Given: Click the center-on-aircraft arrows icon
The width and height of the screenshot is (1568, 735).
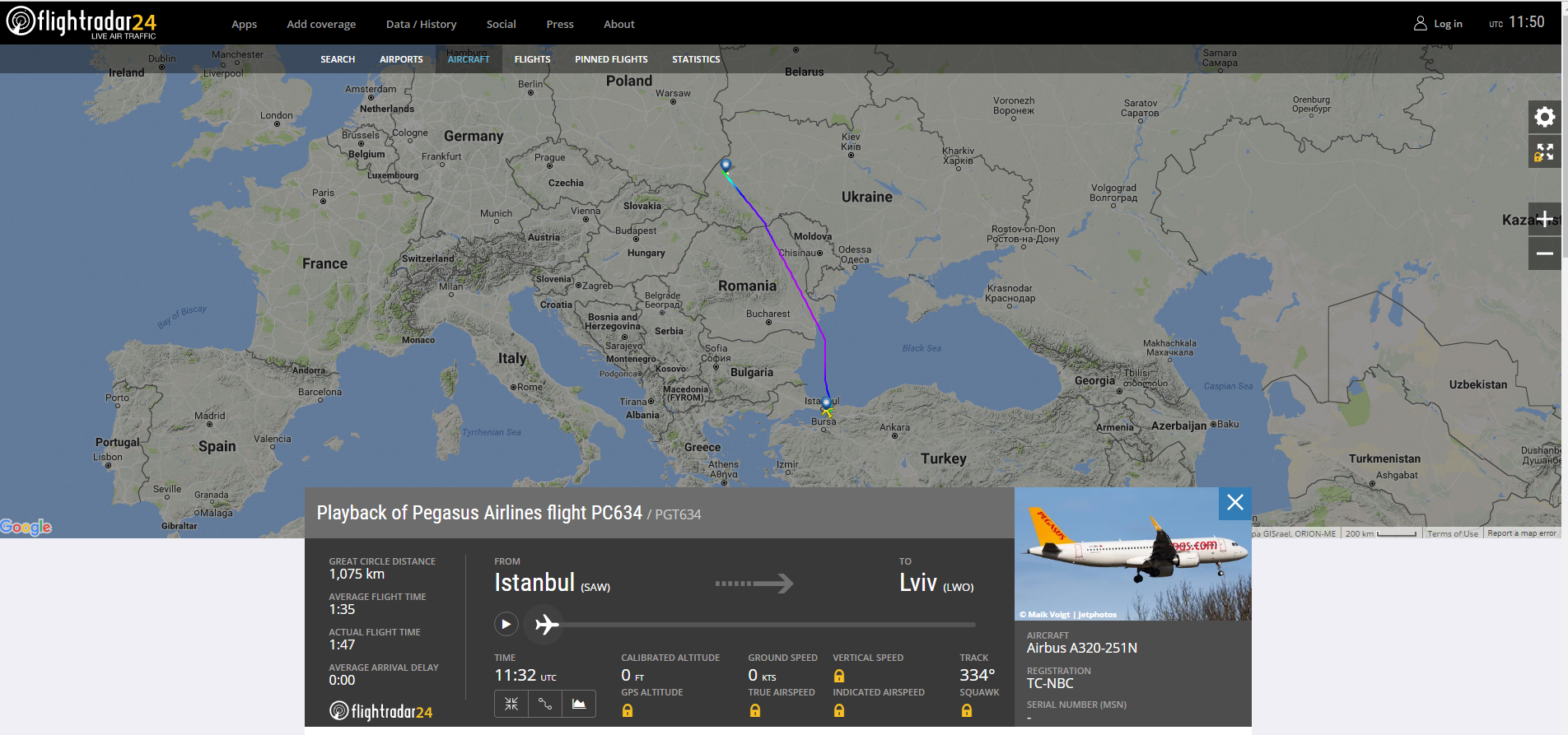Looking at the screenshot, I should click(x=511, y=704).
